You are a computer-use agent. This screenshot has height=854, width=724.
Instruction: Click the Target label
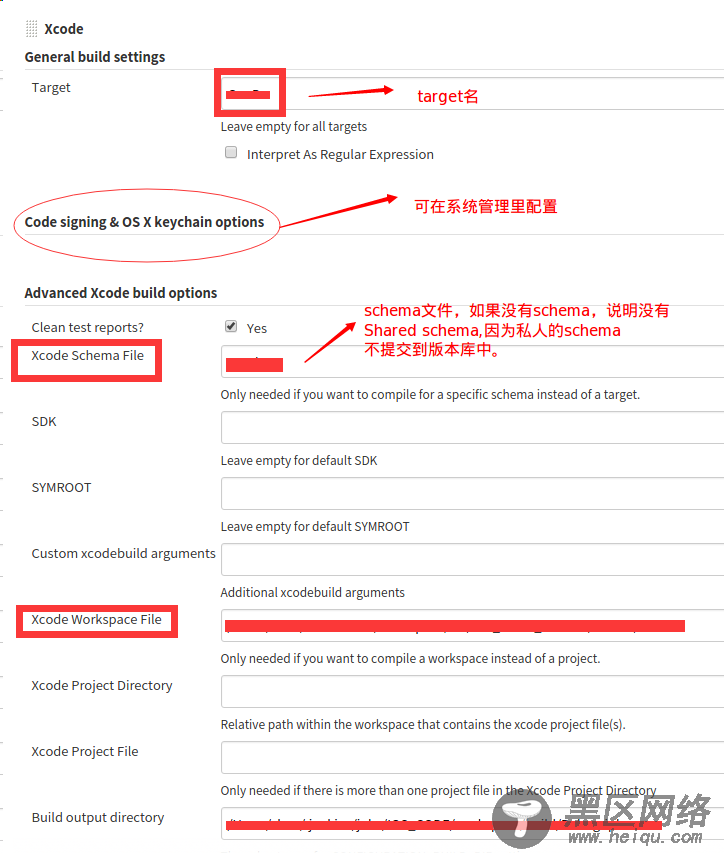click(x=51, y=88)
